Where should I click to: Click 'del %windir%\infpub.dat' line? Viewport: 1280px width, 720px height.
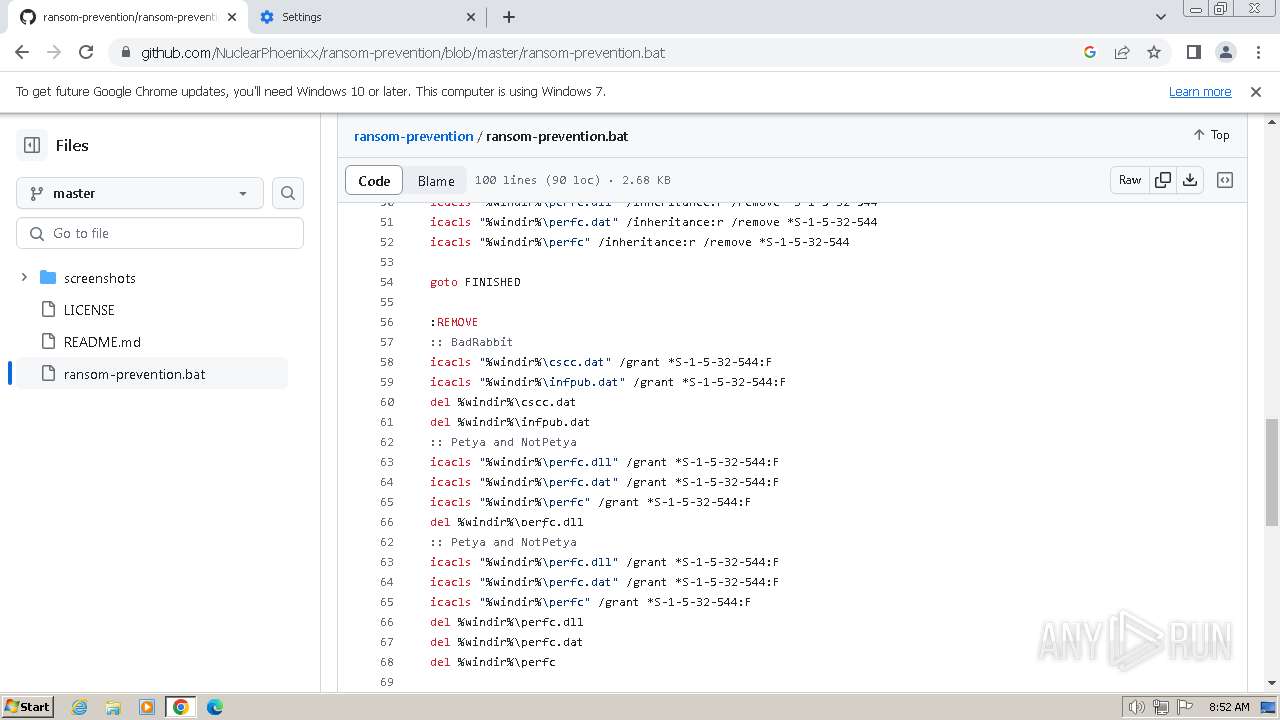(x=510, y=422)
